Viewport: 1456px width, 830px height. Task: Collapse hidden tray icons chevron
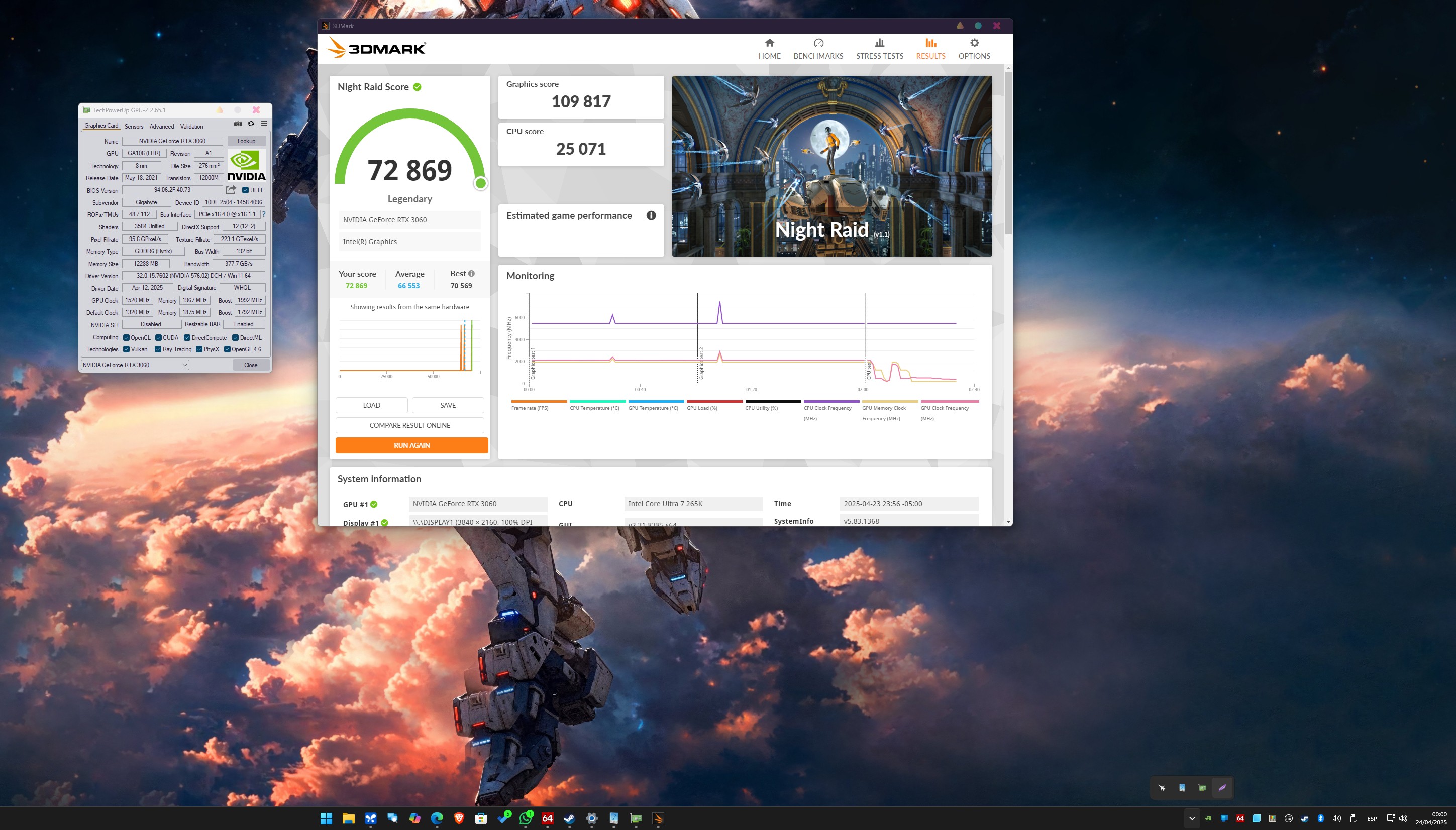(1192, 818)
